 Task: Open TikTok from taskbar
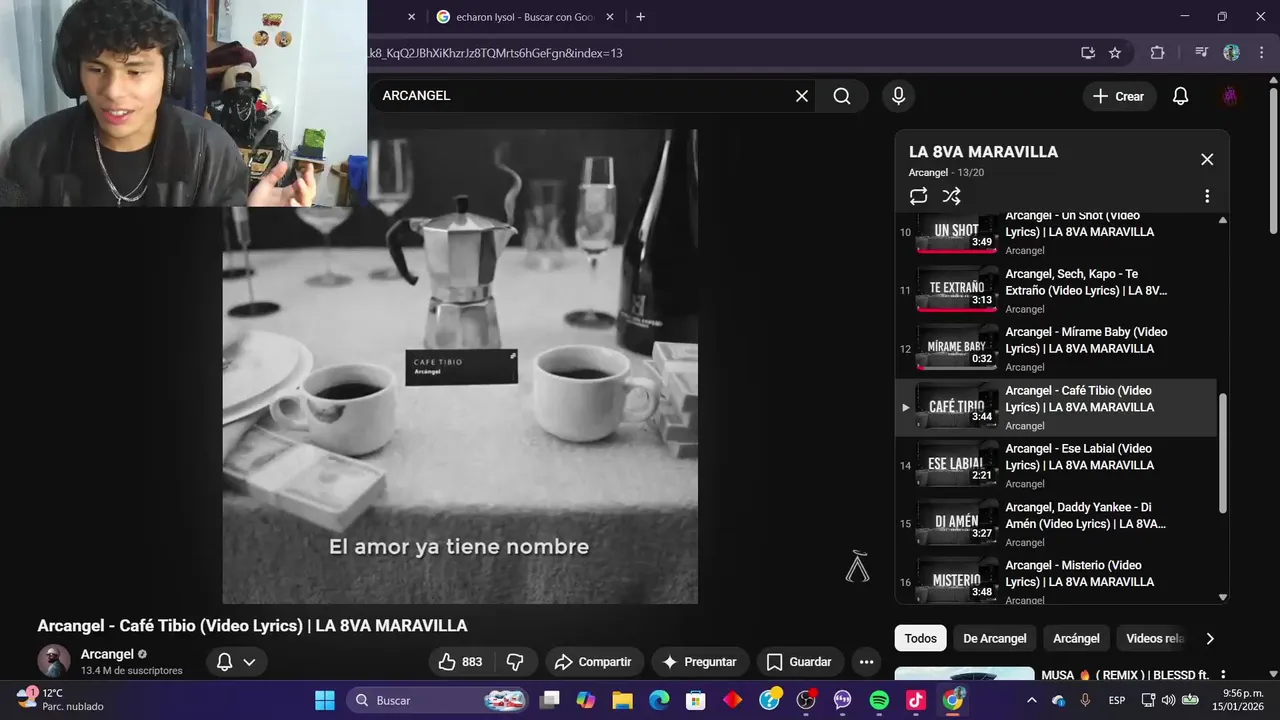click(916, 700)
